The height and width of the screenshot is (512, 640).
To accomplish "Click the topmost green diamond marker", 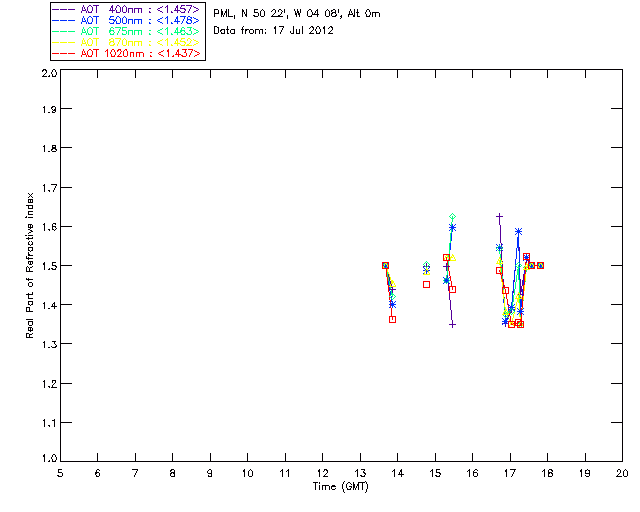I will pos(452,217).
